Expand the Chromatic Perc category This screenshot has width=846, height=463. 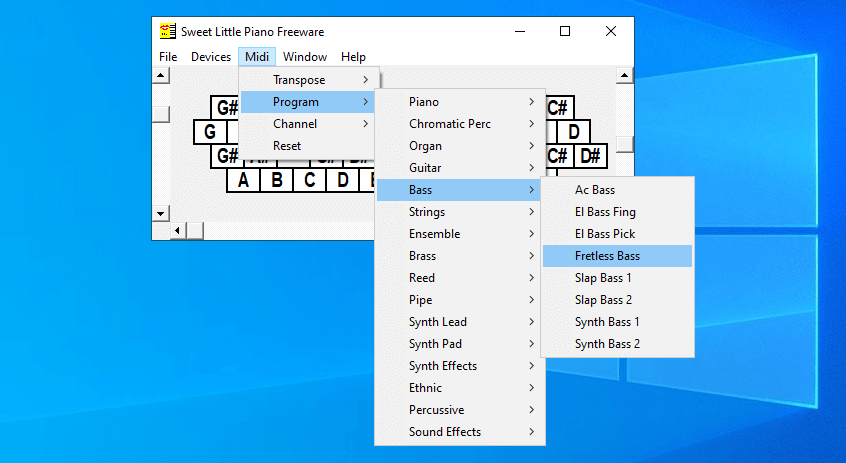(x=460, y=124)
